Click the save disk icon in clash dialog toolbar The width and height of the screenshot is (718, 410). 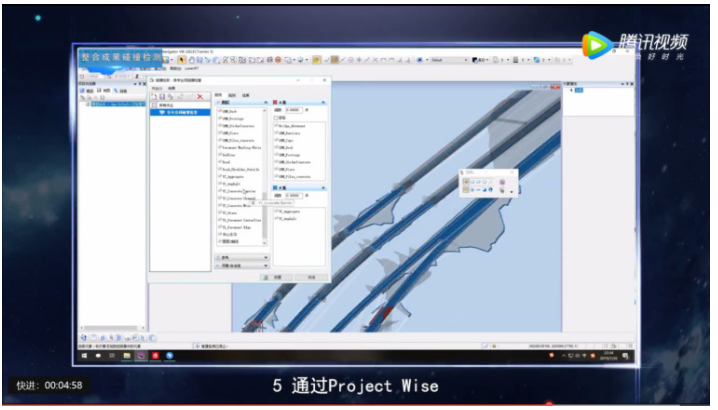[162, 97]
